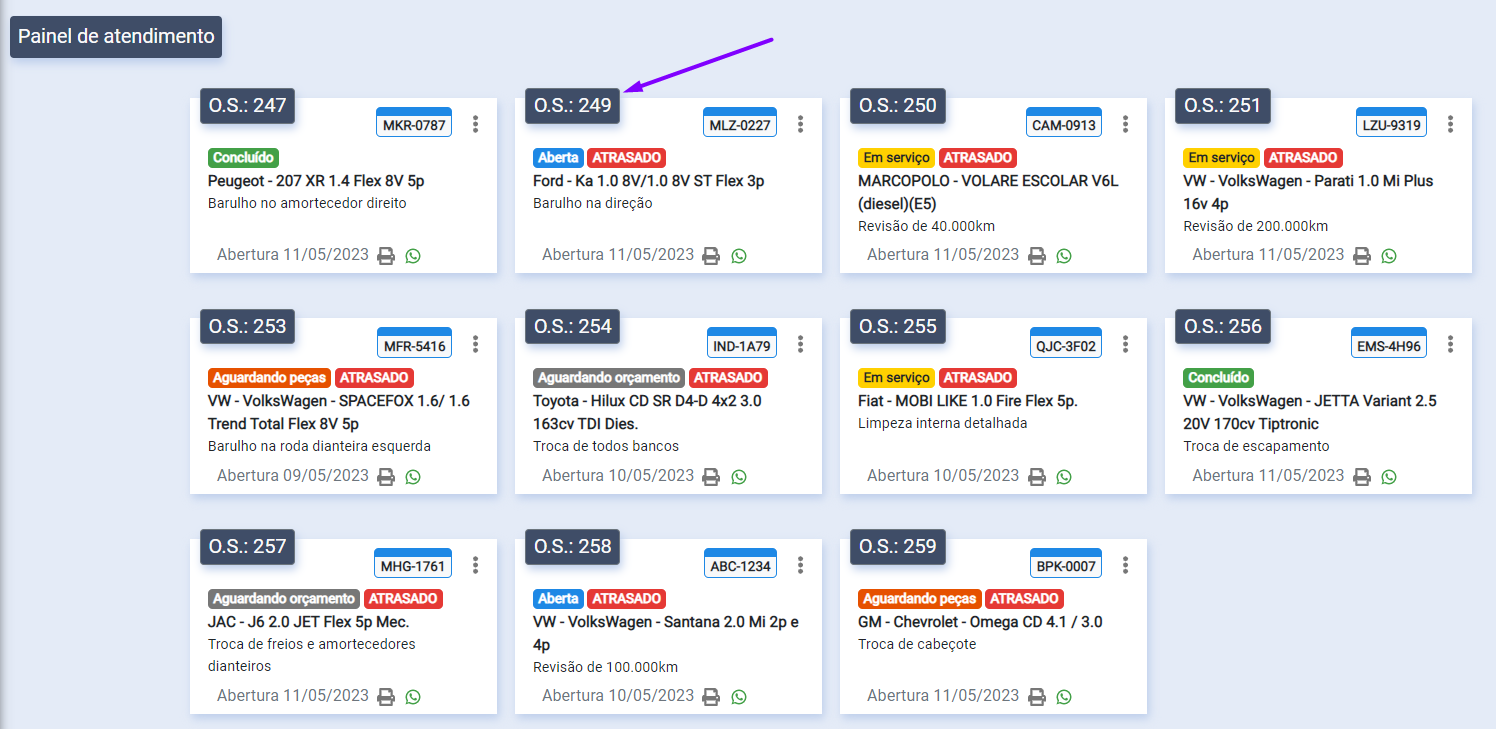
Task: Open WhatsApp icon on O.S. 255 card
Action: pyautogui.click(x=1064, y=477)
